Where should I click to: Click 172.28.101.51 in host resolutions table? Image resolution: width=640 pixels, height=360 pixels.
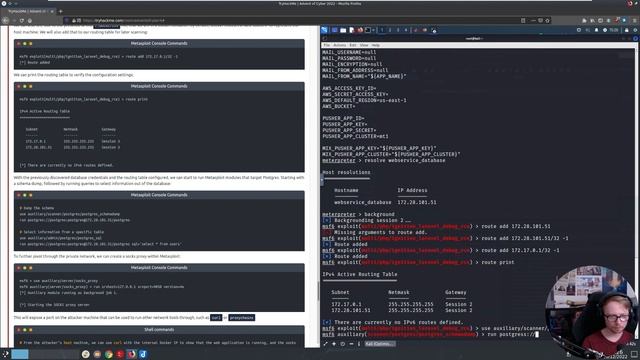[417, 202]
